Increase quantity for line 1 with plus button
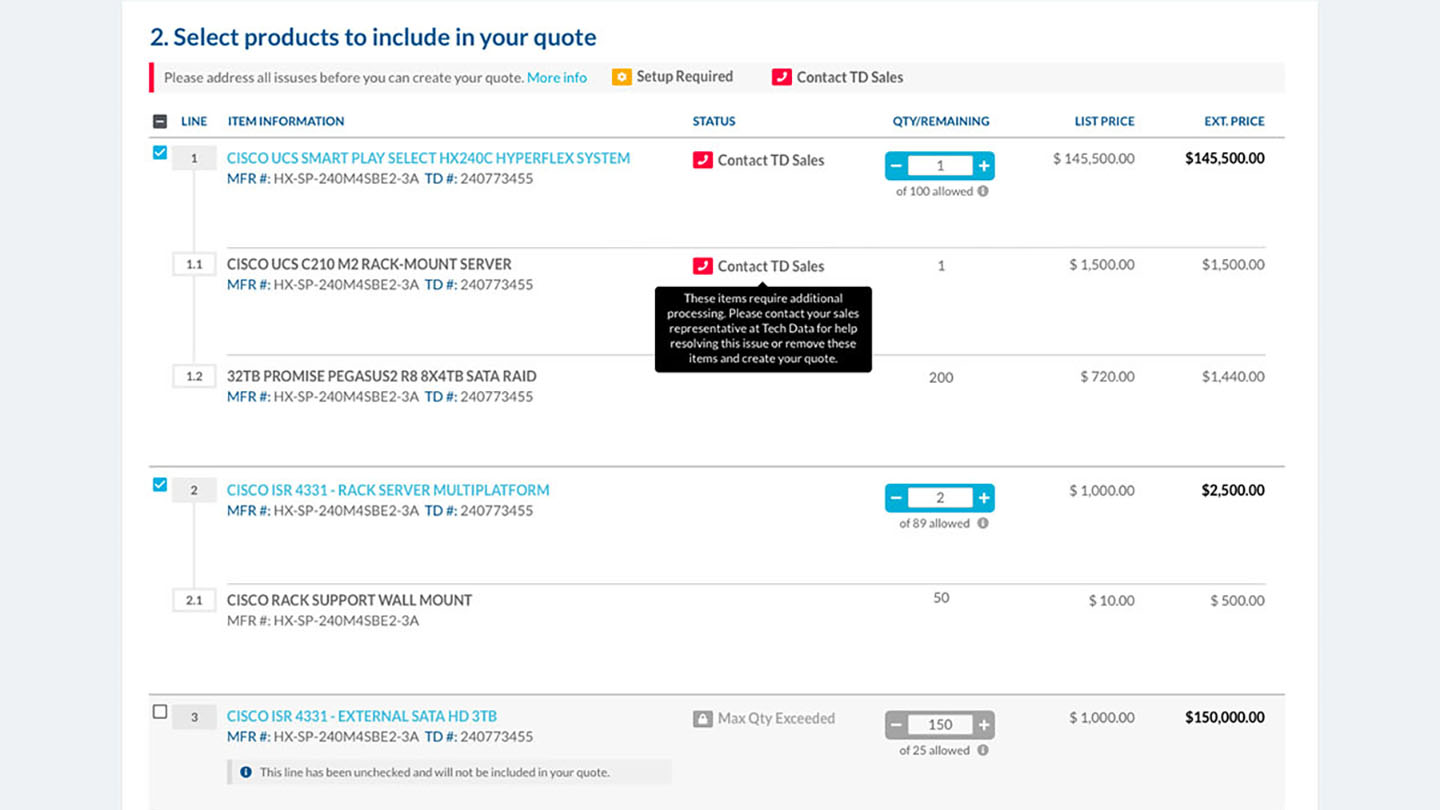Screen dimensions: 1440x810 (x=984, y=166)
